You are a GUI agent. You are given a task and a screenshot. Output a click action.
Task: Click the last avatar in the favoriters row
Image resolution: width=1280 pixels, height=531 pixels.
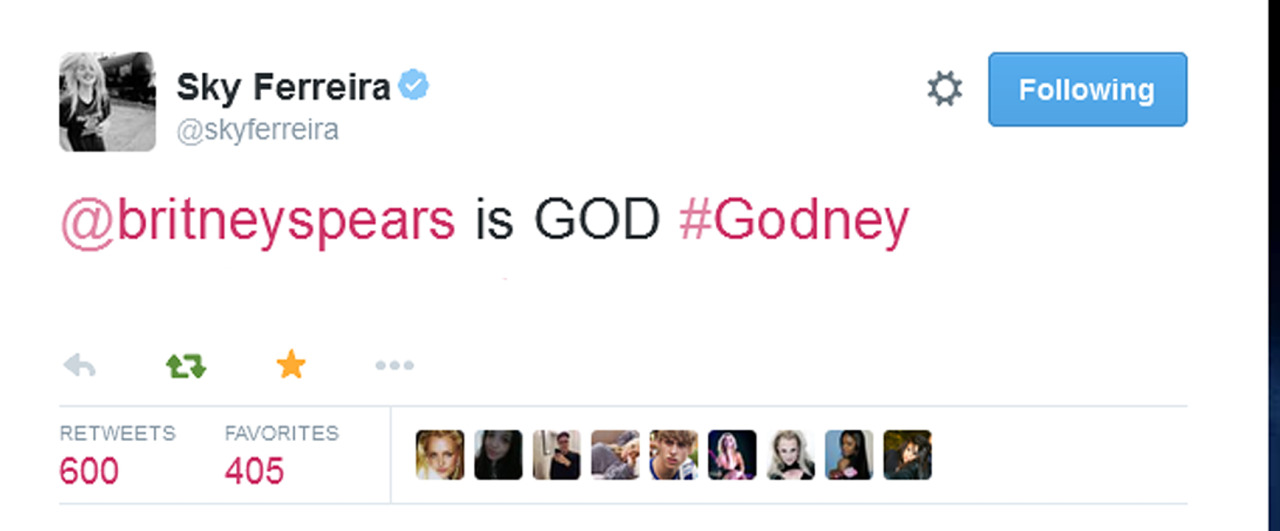(x=907, y=455)
